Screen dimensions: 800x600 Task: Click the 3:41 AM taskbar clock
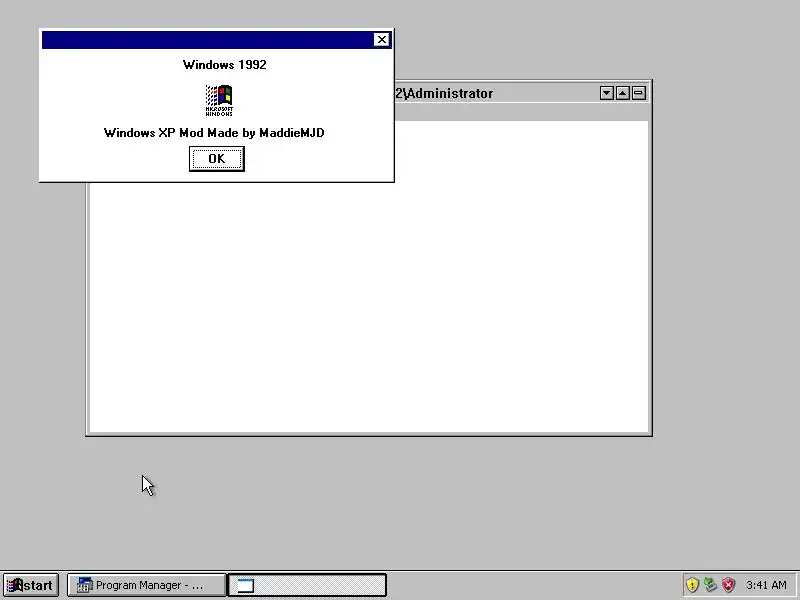point(766,585)
